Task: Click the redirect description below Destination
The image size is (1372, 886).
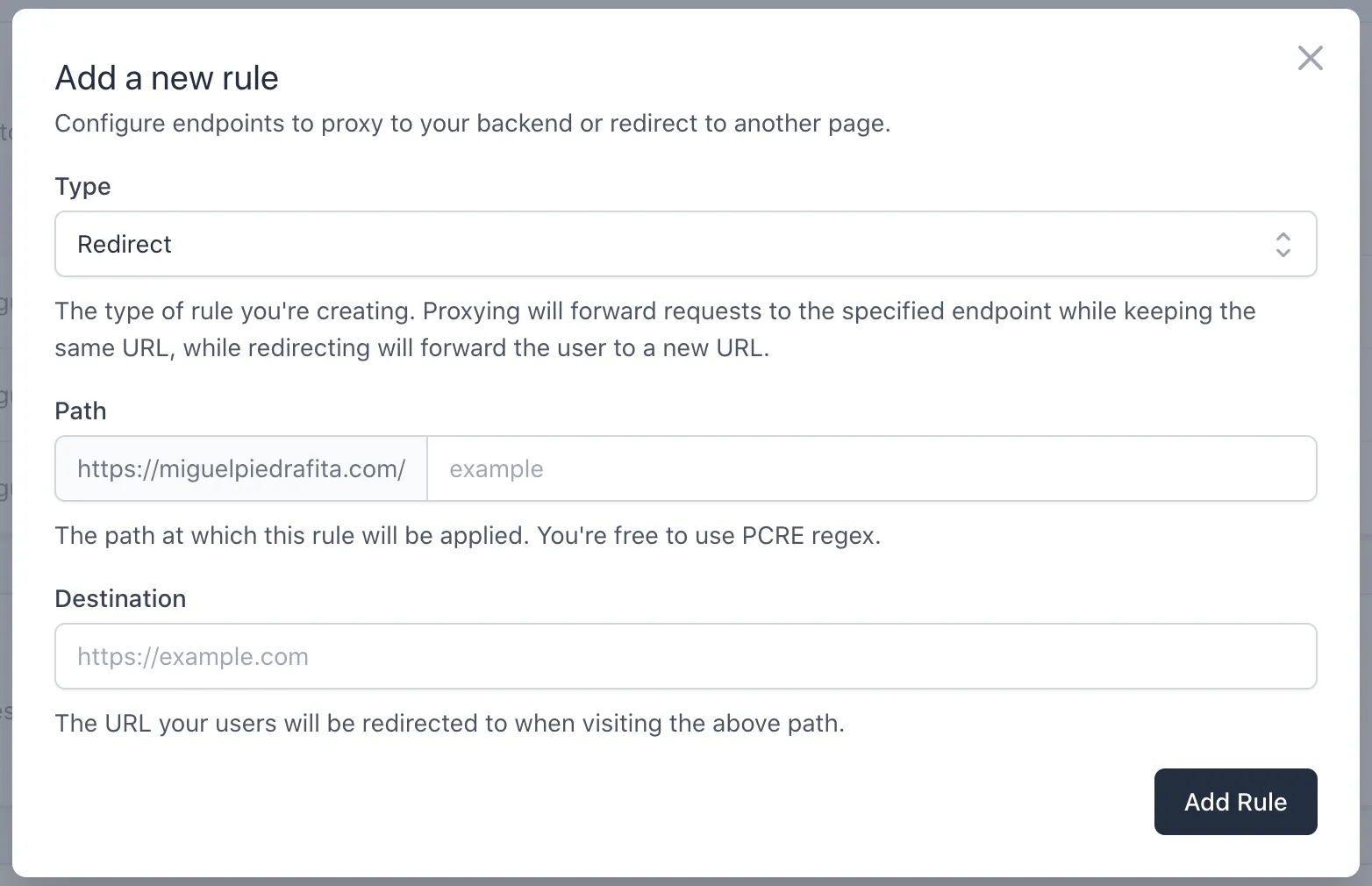Action: click(449, 723)
